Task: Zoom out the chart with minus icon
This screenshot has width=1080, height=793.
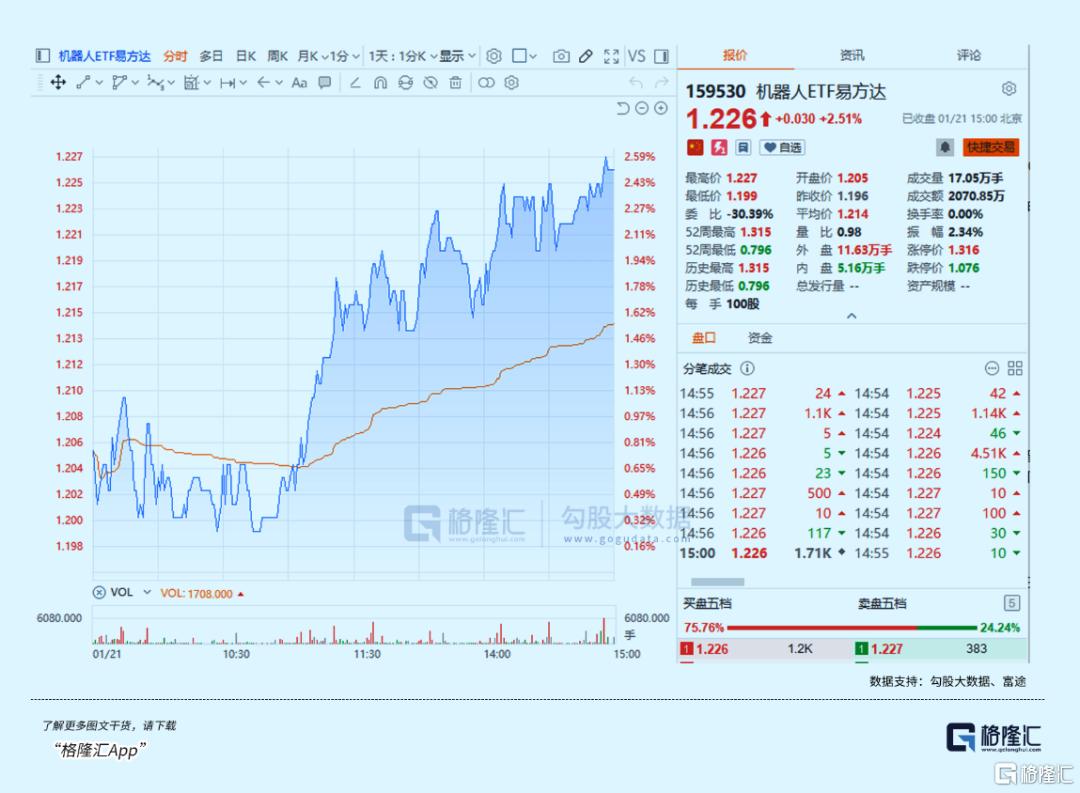Action: (642, 108)
